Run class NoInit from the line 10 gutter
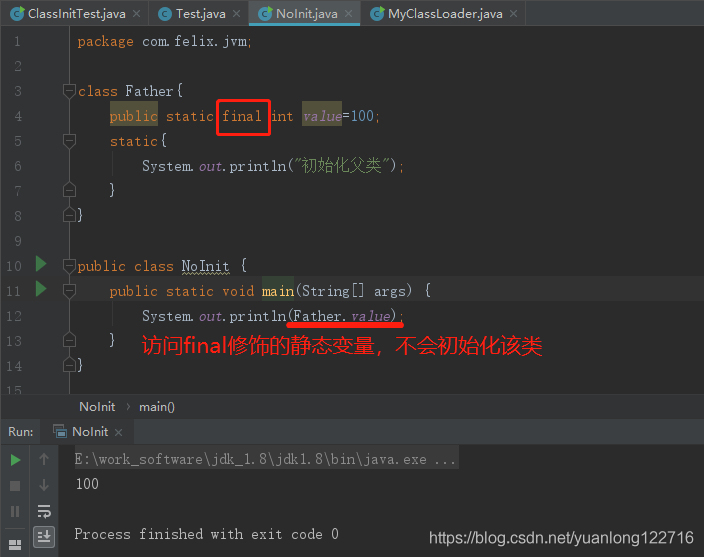The height and width of the screenshot is (557, 704). click(41, 264)
